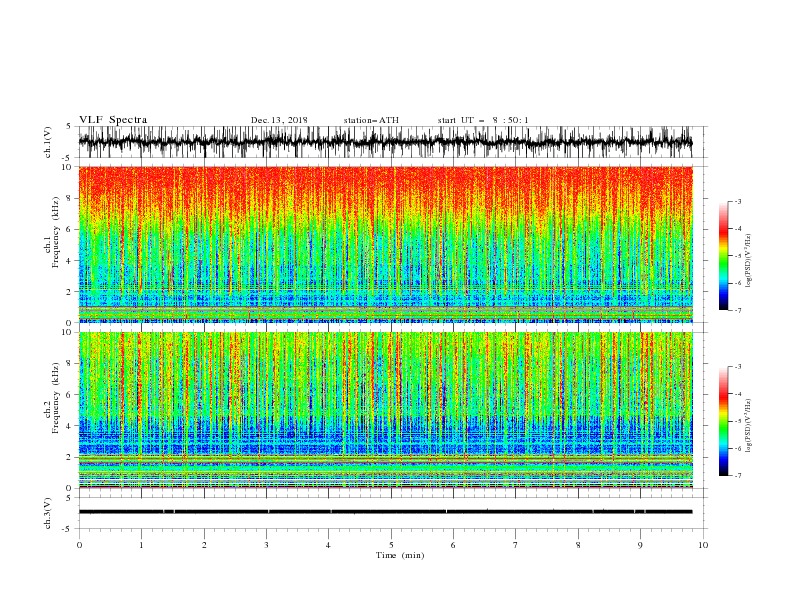
Task: Click the "-7" tick on ch.2 color bar
Action: (x=737, y=476)
